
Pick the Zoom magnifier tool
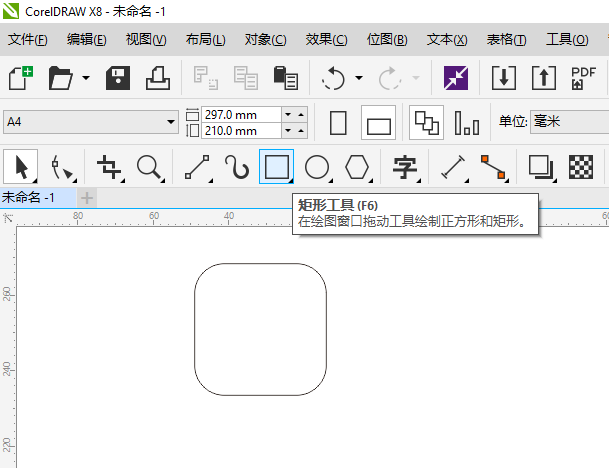[150, 167]
